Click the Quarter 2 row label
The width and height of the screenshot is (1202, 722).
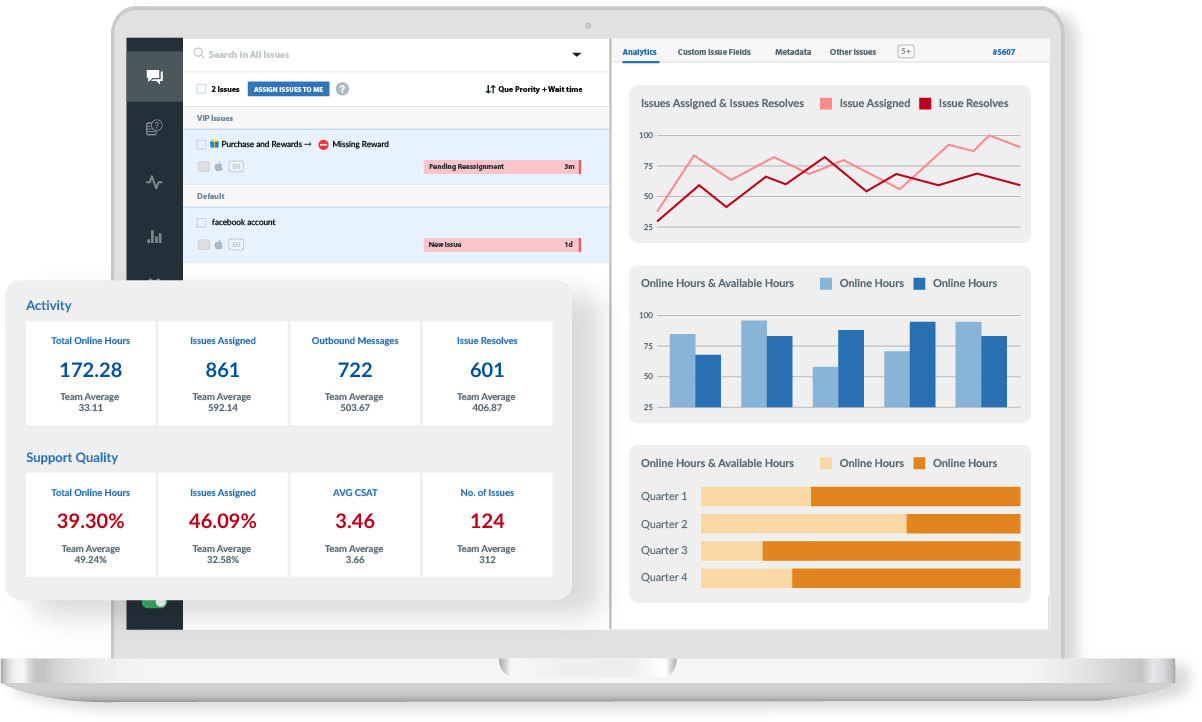(664, 524)
